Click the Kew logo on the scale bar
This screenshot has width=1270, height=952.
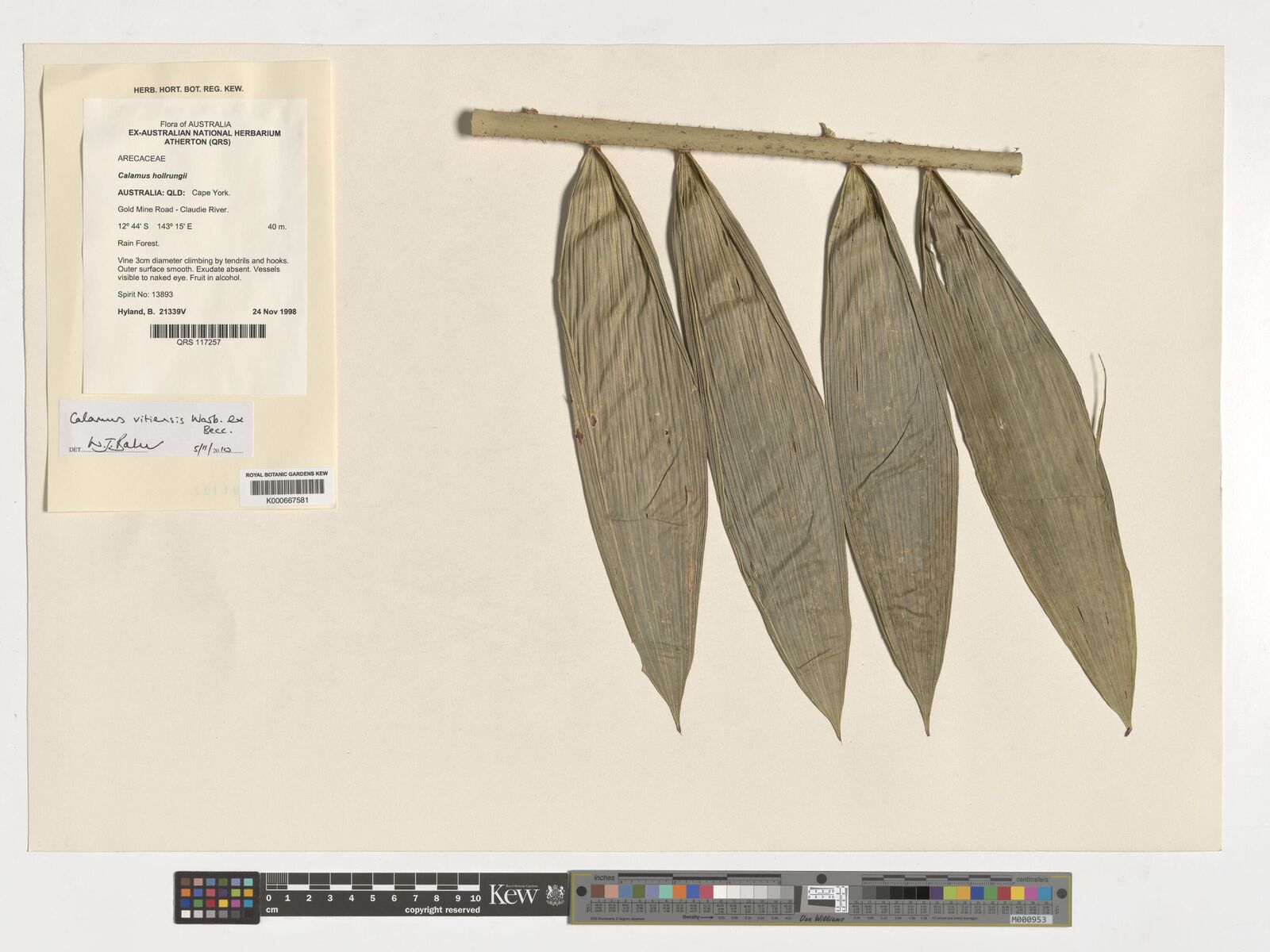click(514, 895)
